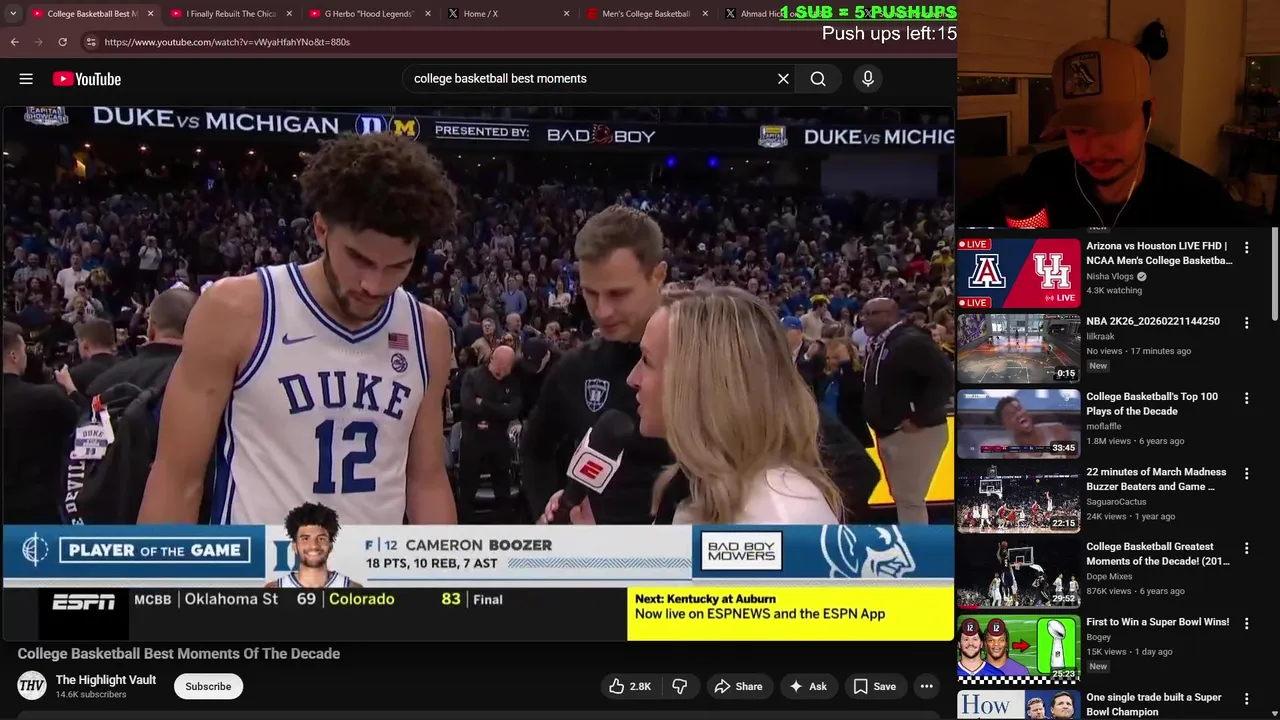Close the G Herbo Hood Legends tab
Screen dimensions: 1280x720
click(x=428, y=14)
